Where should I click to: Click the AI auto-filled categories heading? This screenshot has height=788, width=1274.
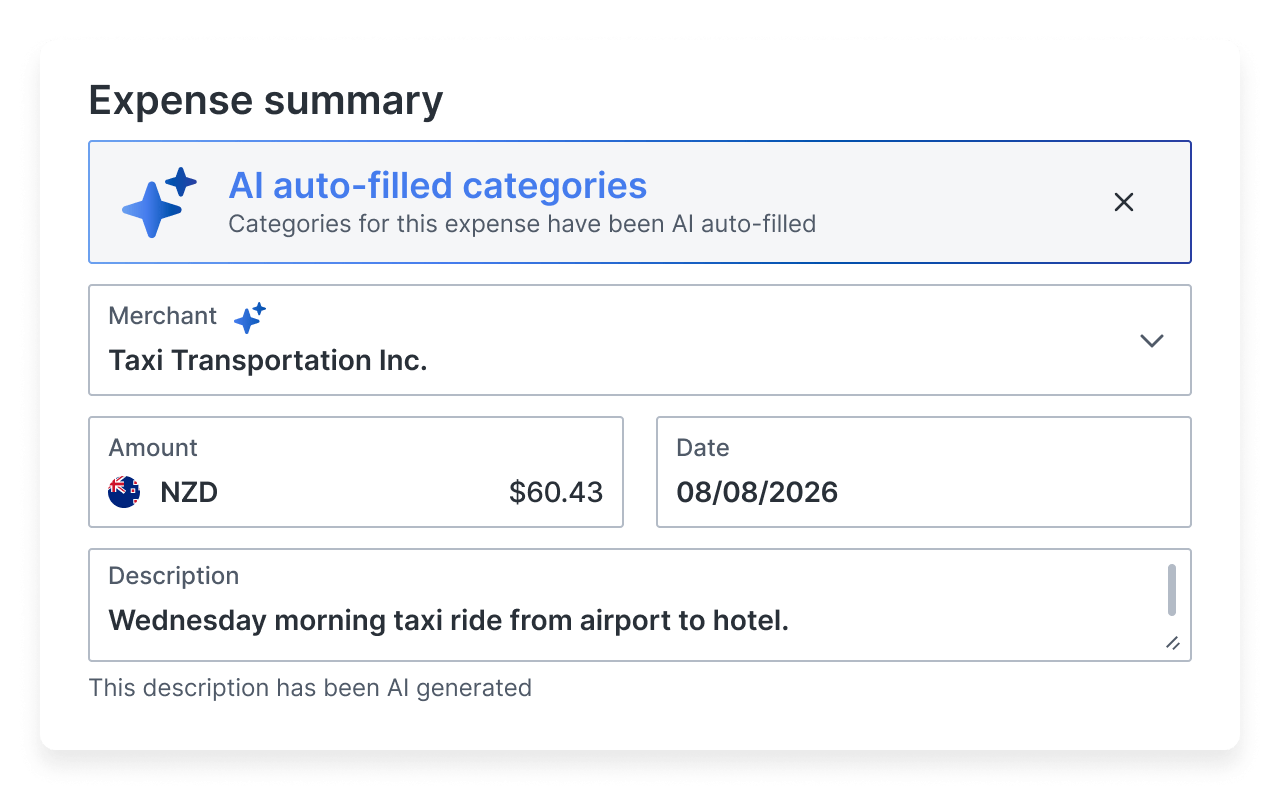[438, 186]
